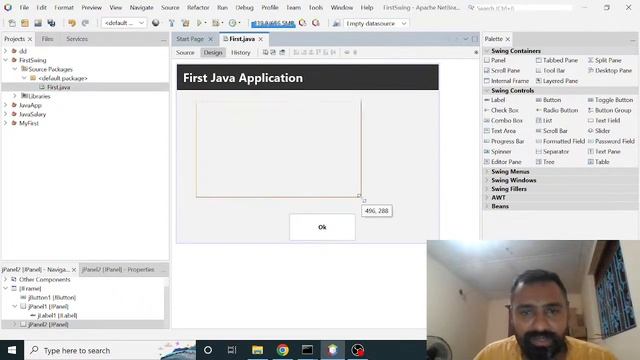The image size is (640, 360).
Task: Select Progress Bar in the palette
Action: click(504, 141)
